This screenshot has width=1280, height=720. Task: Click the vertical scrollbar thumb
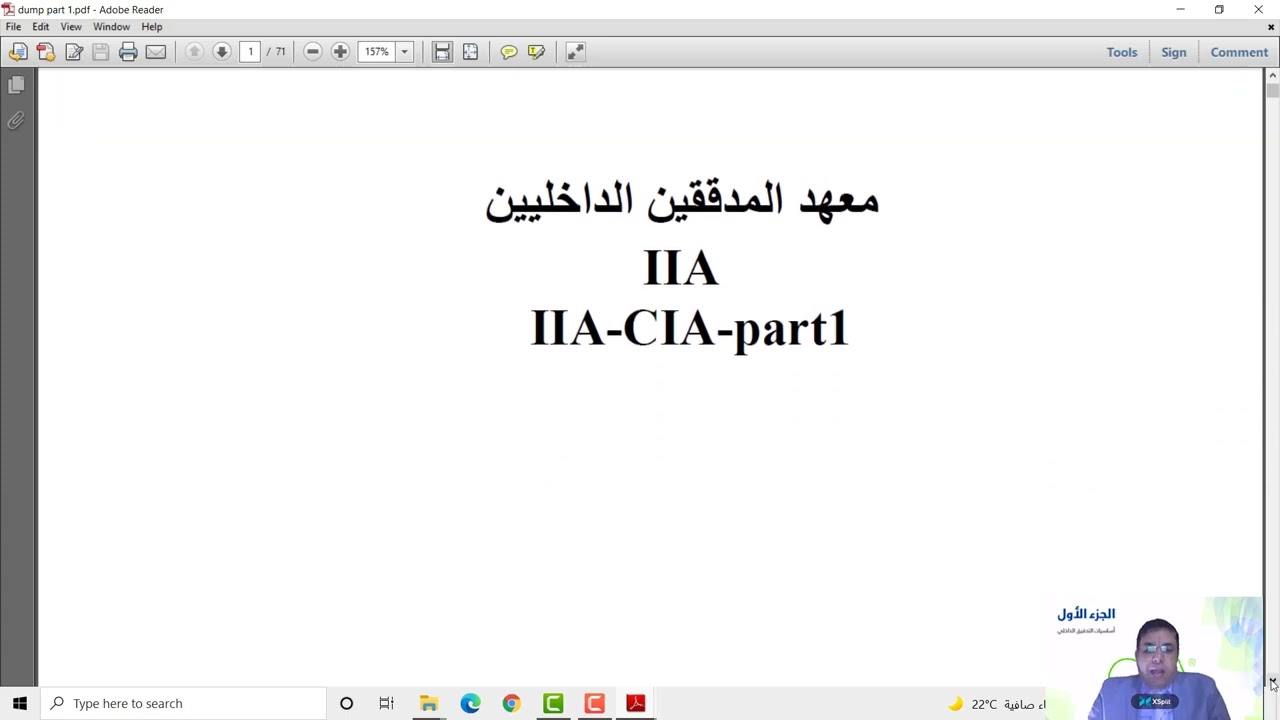(x=1272, y=90)
